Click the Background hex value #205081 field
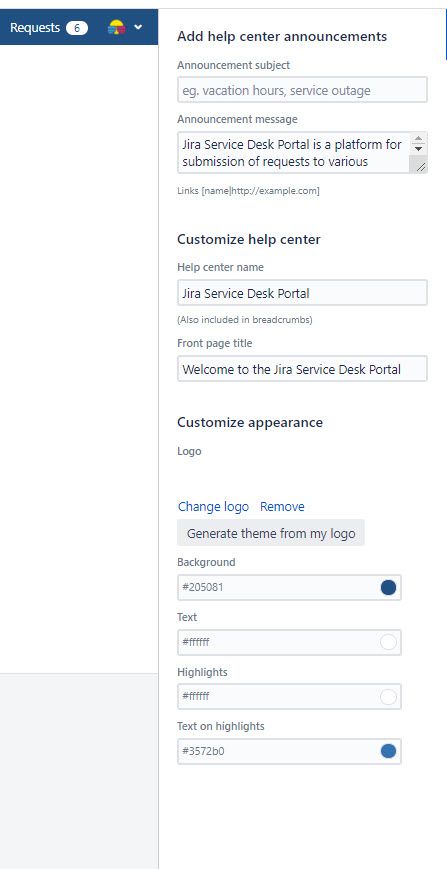 (289, 587)
